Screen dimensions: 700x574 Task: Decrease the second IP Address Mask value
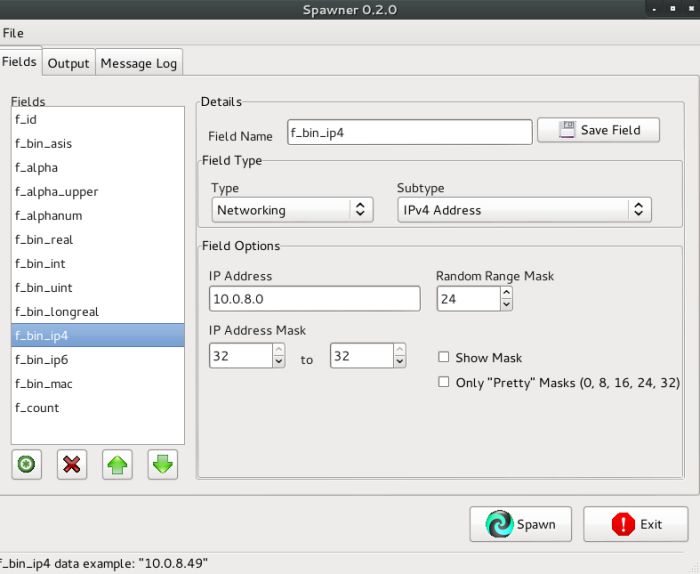coord(400,361)
